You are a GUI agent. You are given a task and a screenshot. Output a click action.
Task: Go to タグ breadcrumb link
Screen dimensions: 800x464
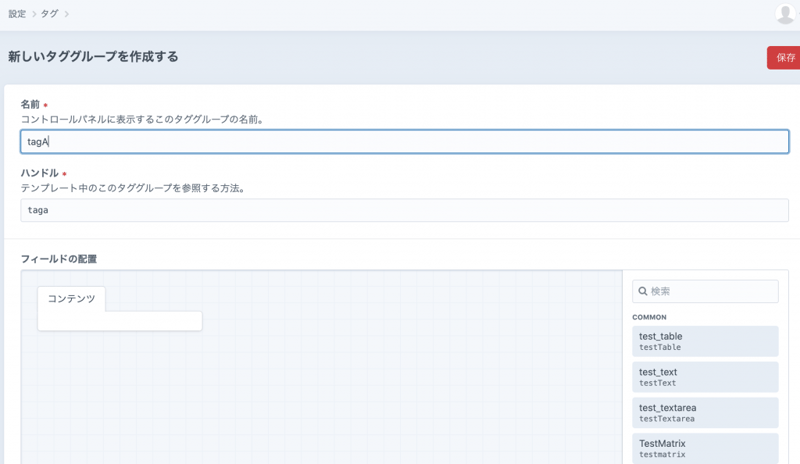[49, 14]
